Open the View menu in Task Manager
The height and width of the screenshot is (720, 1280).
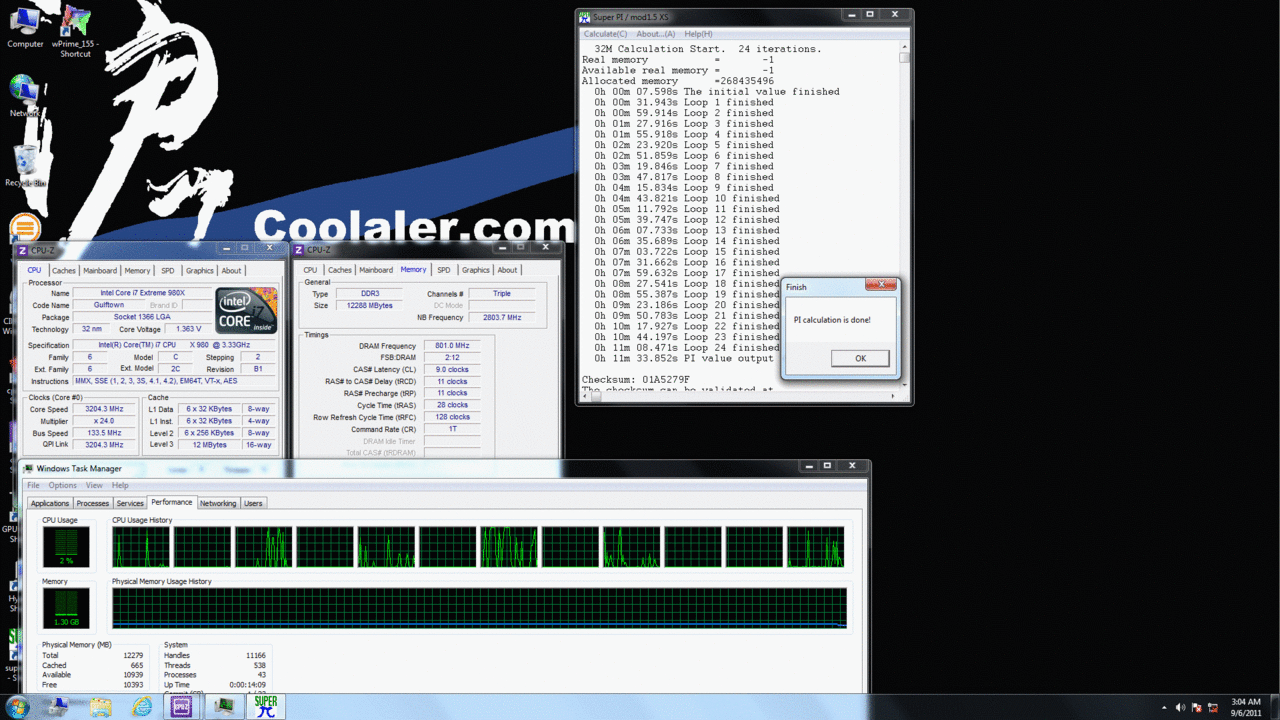pos(94,485)
